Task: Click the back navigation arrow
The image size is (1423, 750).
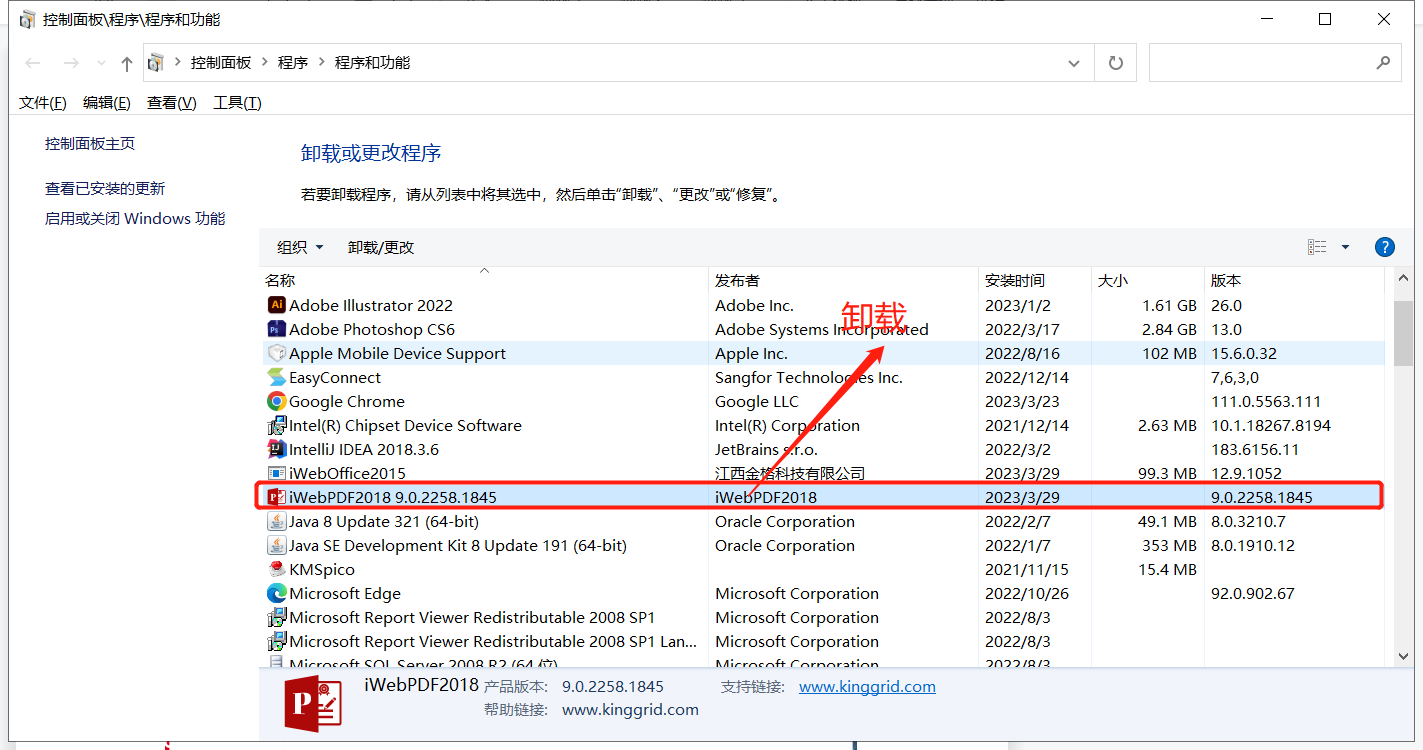Action: [x=33, y=64]
